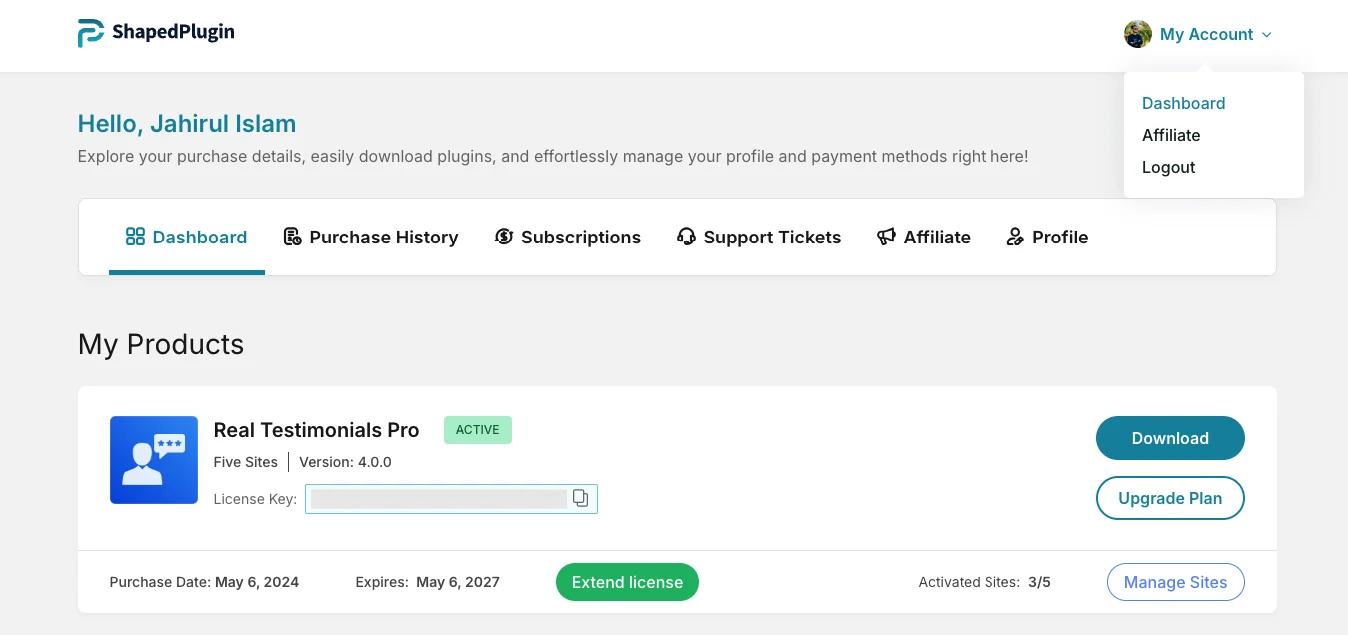This screenshot has width=1348, height=635.
Task: Click the Extend license button
Action: [627, 582]
